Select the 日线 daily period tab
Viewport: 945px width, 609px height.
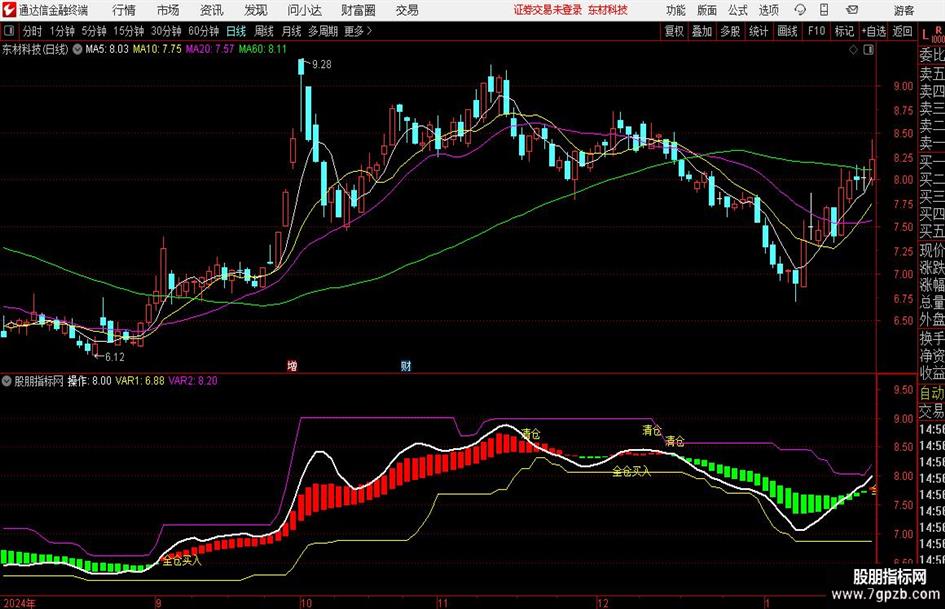(236, 31)
